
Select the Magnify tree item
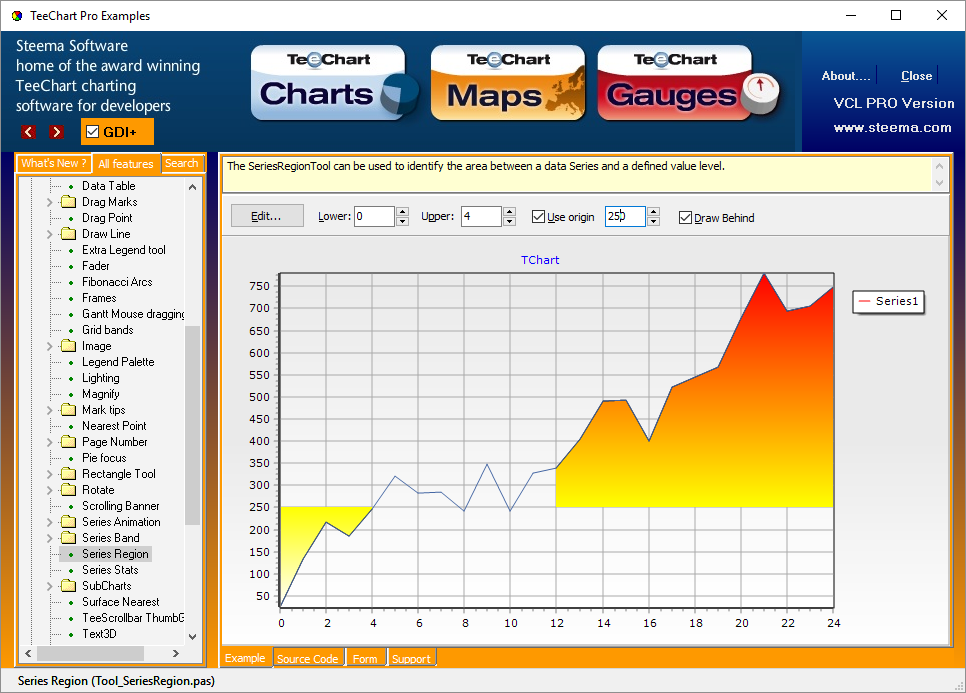(101, 394)
